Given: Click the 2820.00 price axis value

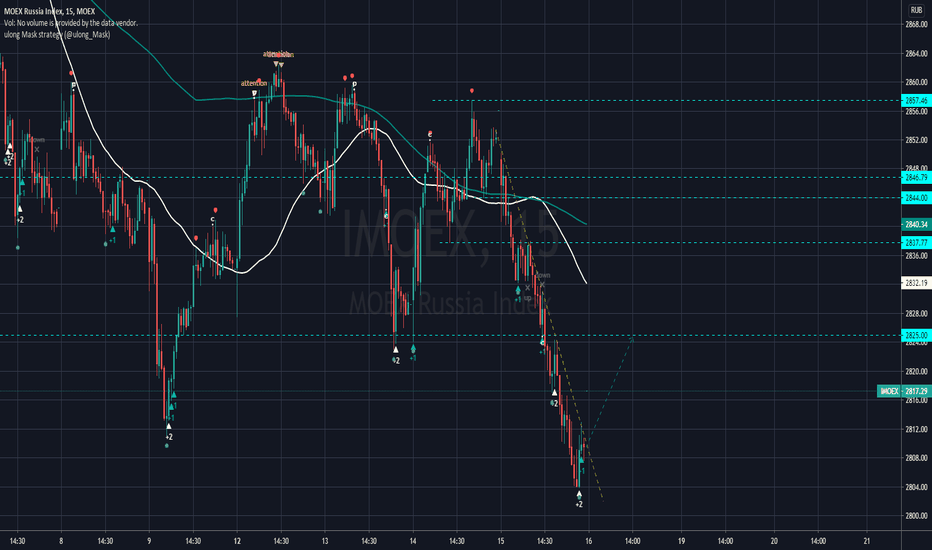Looking at the screenshot, I should click(916, 371).
